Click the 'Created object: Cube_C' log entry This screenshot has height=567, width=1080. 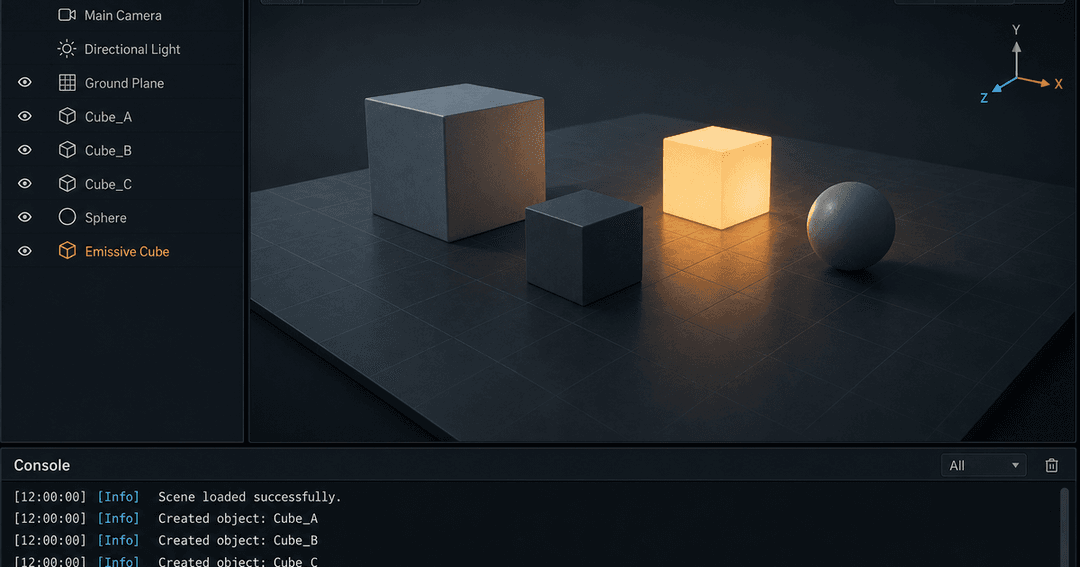click(238, 561)
